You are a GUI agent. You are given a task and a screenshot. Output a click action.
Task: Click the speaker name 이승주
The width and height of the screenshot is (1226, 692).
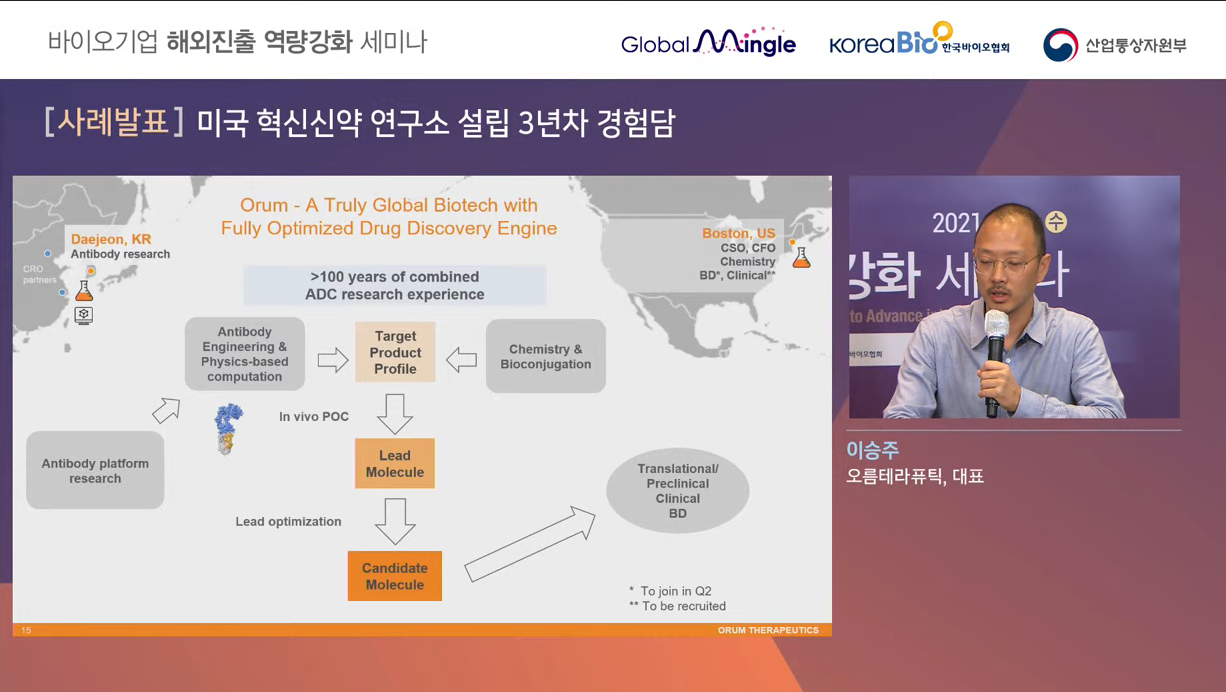[x=873, y=450]
